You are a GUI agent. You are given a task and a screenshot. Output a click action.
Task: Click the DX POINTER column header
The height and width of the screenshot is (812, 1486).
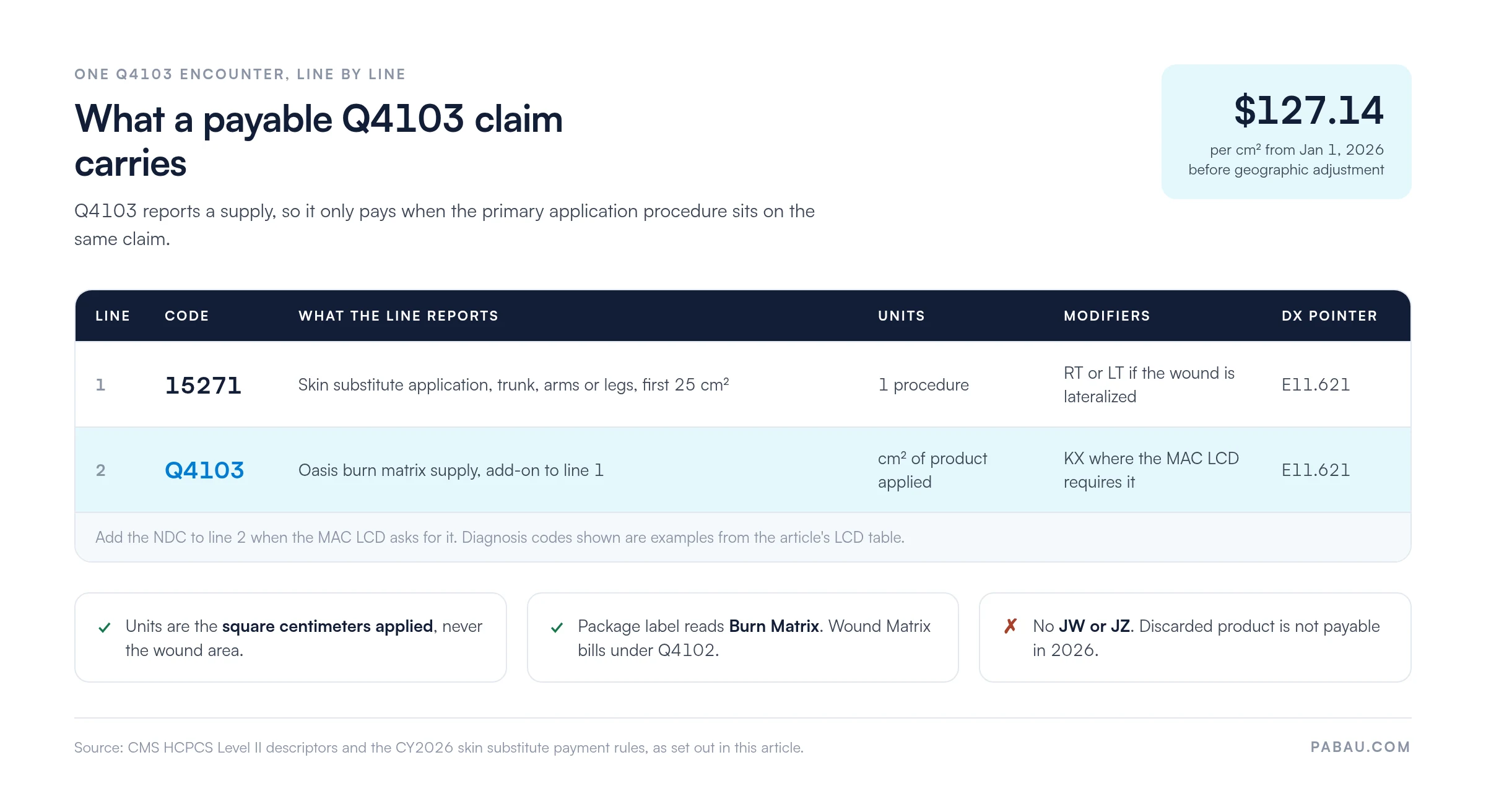[1329, 316]
